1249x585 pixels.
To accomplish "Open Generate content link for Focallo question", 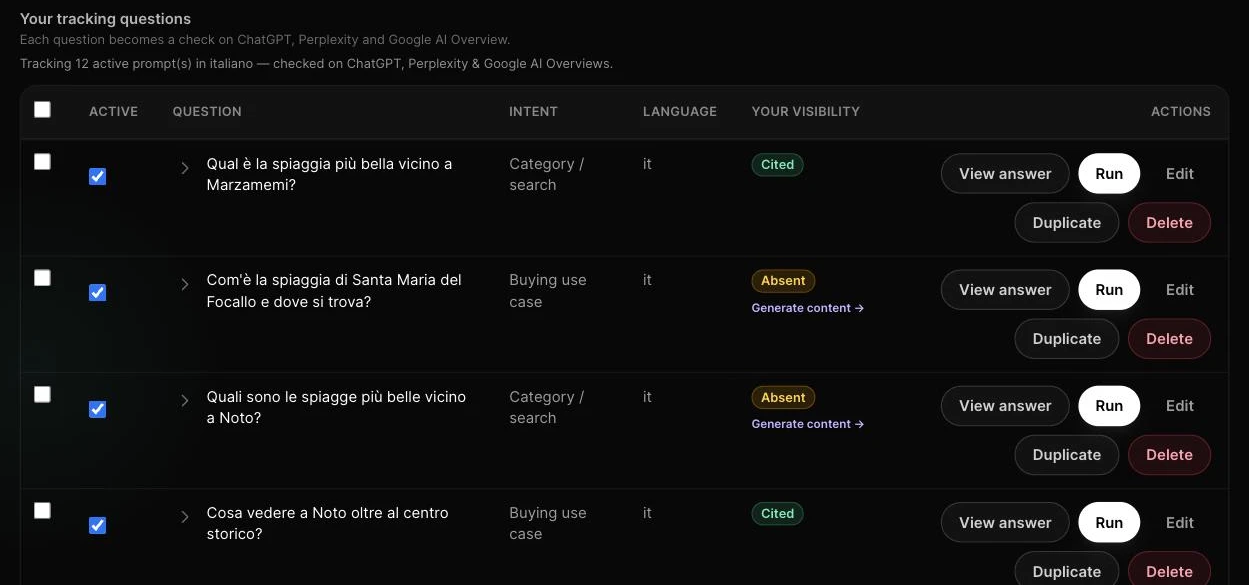I will pos(808,308).
